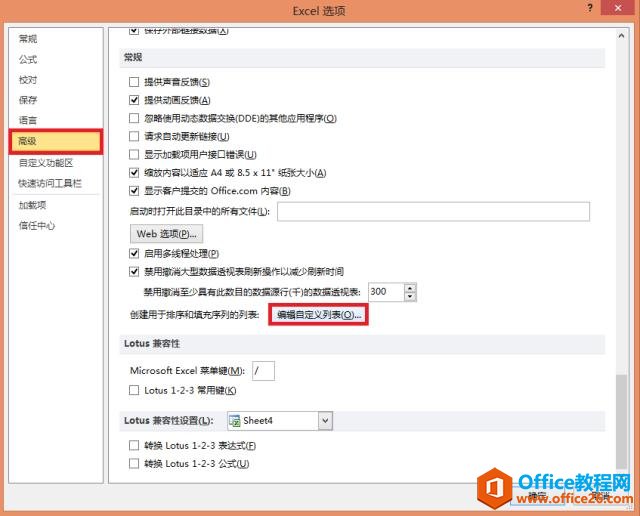Click the startup folder path input field

click(433, 211)
